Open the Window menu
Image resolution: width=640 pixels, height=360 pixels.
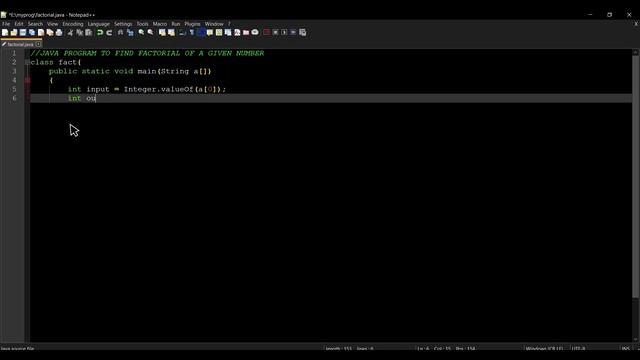click(214, 24)
